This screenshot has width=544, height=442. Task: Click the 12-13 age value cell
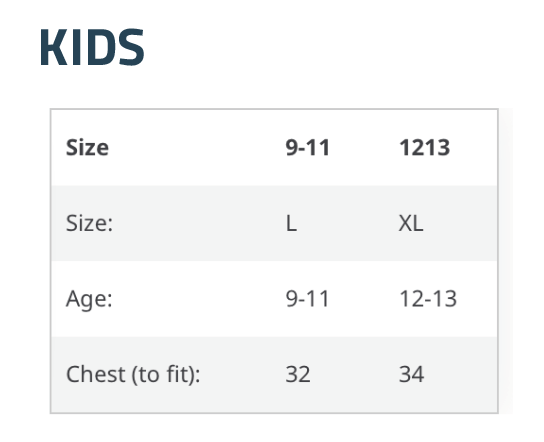coord(428,299)
